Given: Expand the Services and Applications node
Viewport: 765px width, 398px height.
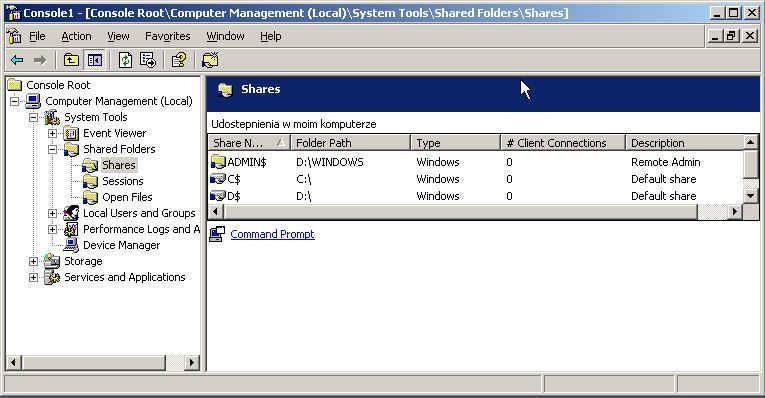Looking at the screenshot, I should [33, 278].
